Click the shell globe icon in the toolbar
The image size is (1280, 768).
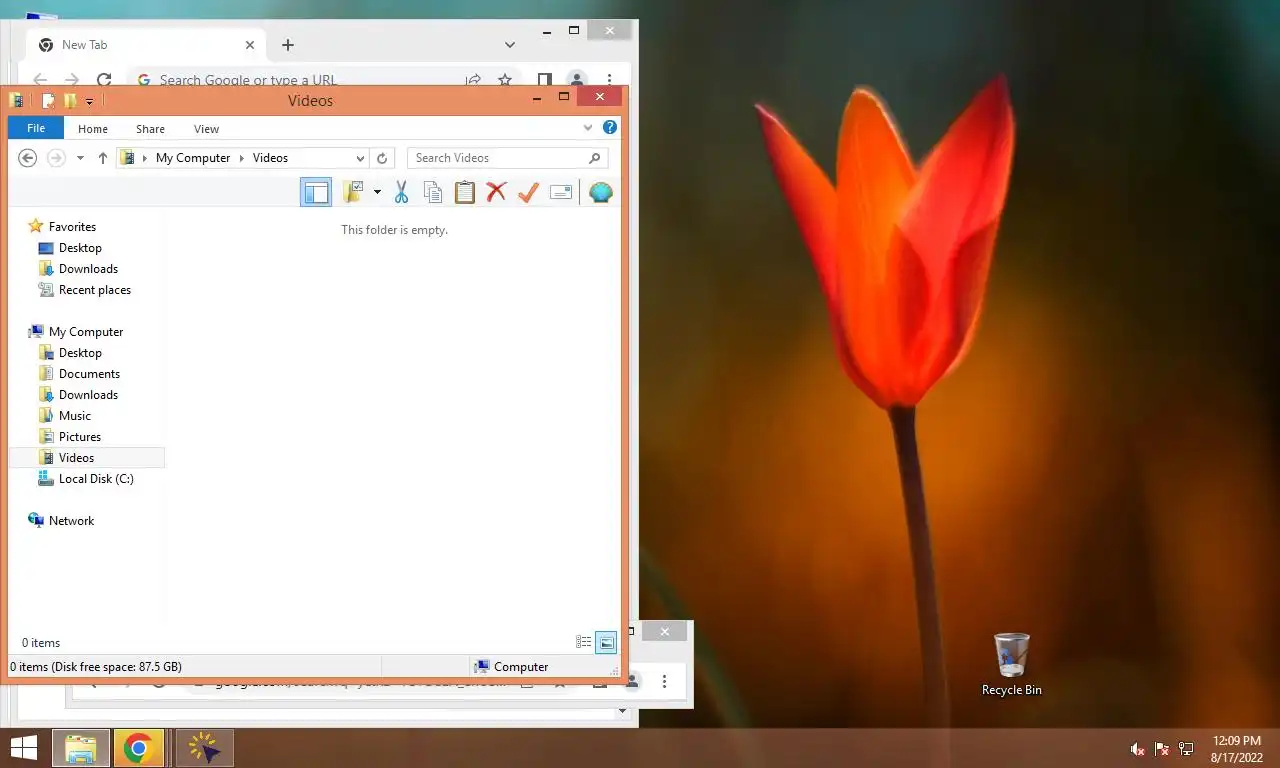click(x=601, y=192)
